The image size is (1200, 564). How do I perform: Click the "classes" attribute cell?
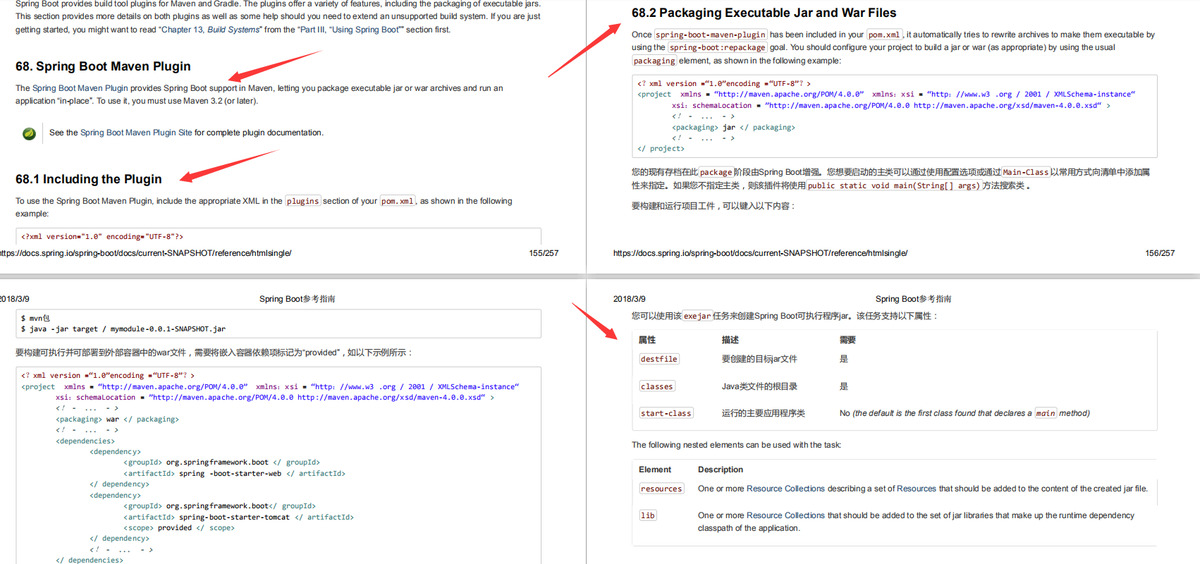657,386
